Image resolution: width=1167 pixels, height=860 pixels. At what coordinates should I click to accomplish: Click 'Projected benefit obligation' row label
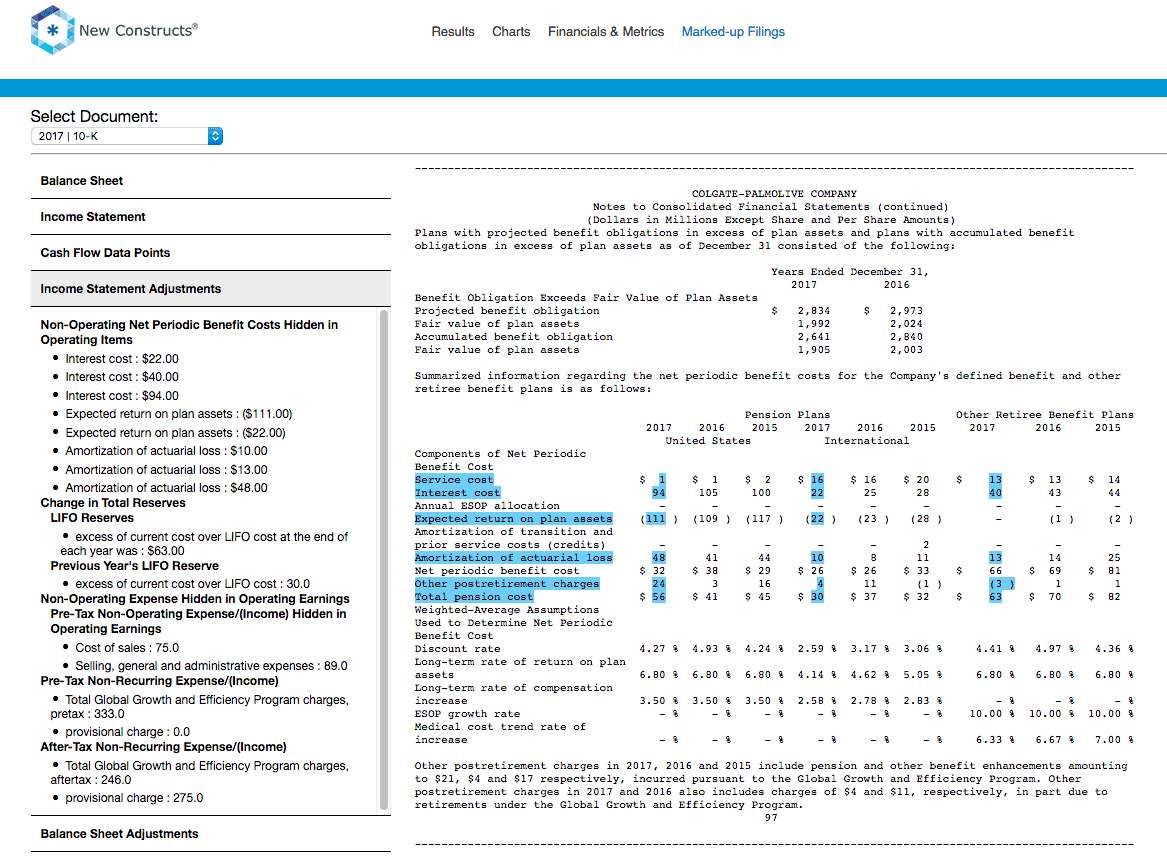[x=507, y=311]
